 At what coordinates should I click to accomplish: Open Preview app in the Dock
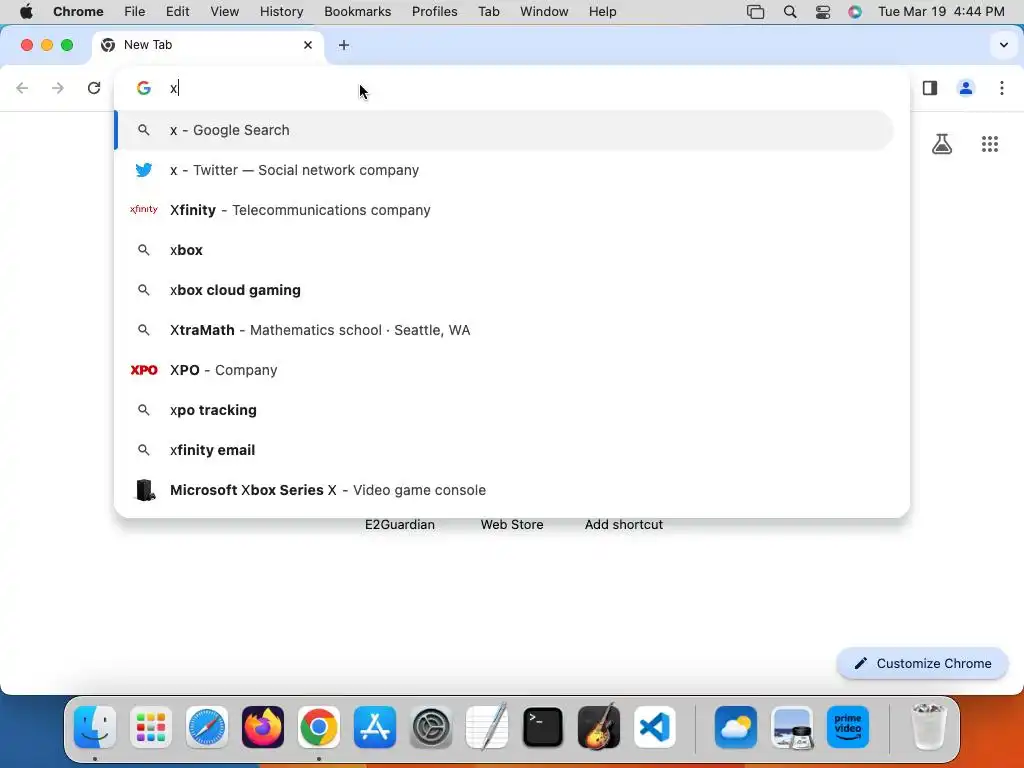click(x=792, y=726)
